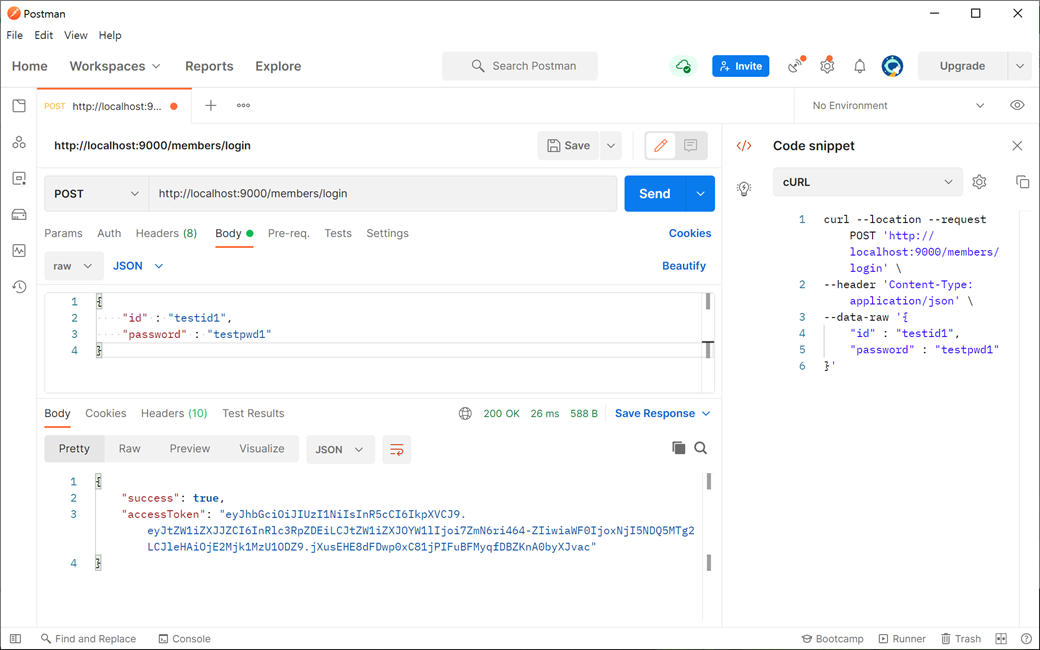Open the History sidebar icon
The image size is (1040, 650).
click(19, 287)
